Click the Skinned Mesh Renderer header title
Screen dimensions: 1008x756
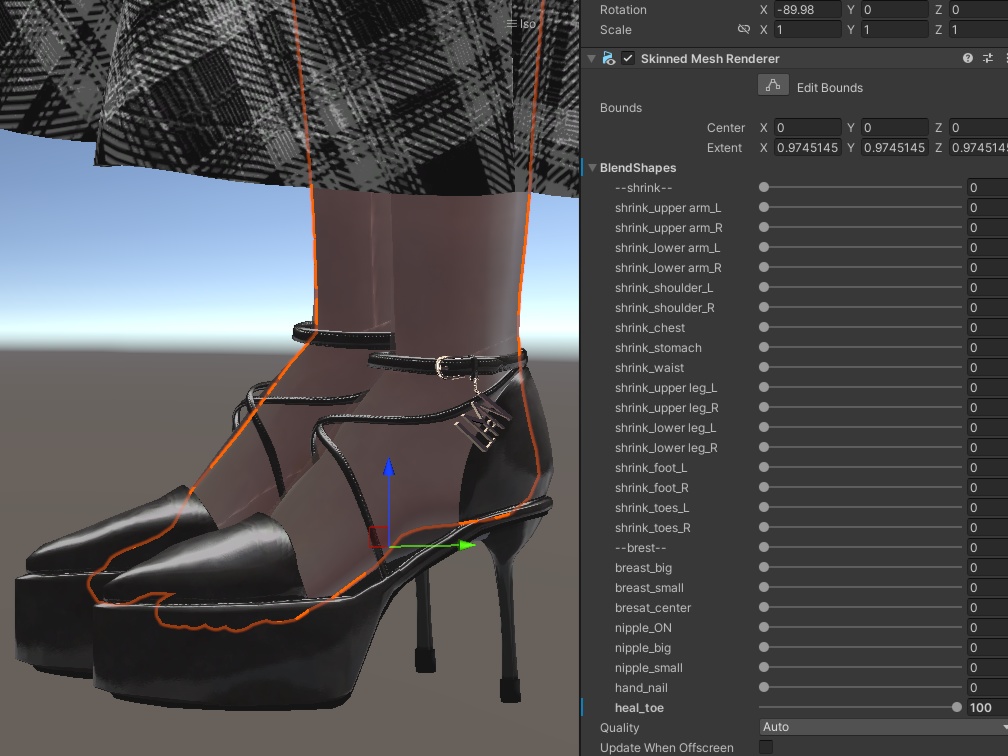coord(710,59)
